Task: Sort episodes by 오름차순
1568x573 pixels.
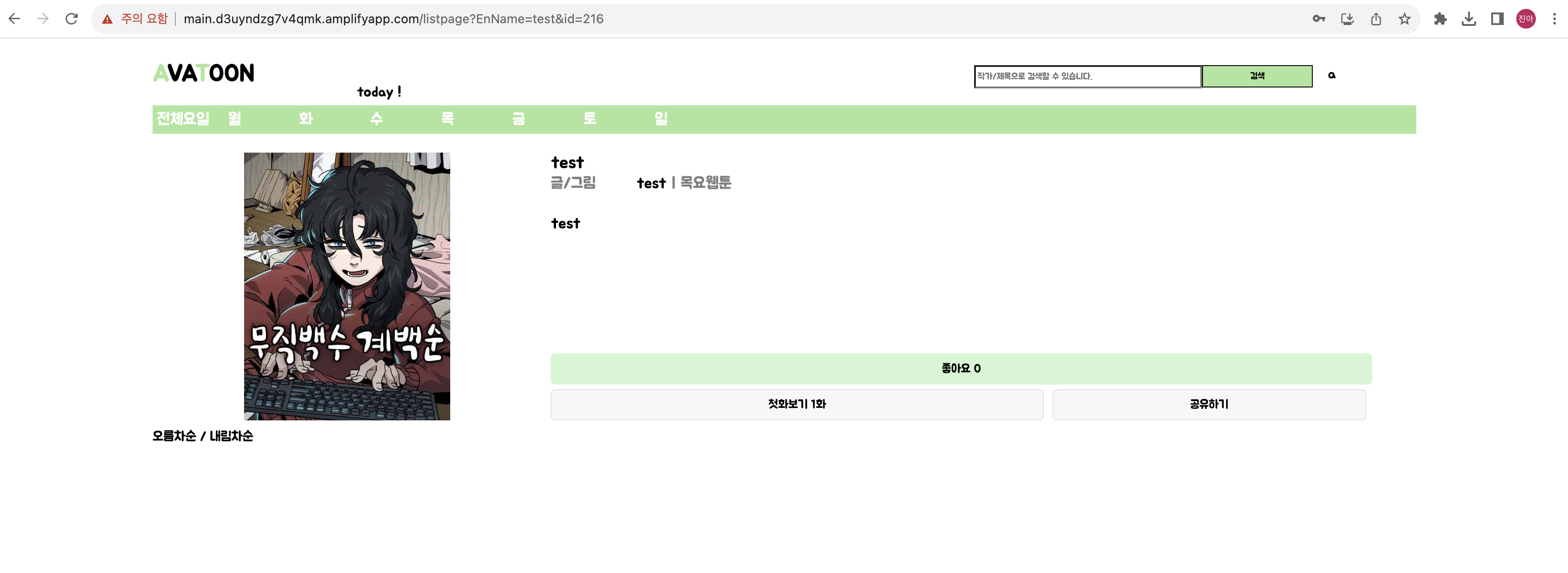Action: coord(174,436)
